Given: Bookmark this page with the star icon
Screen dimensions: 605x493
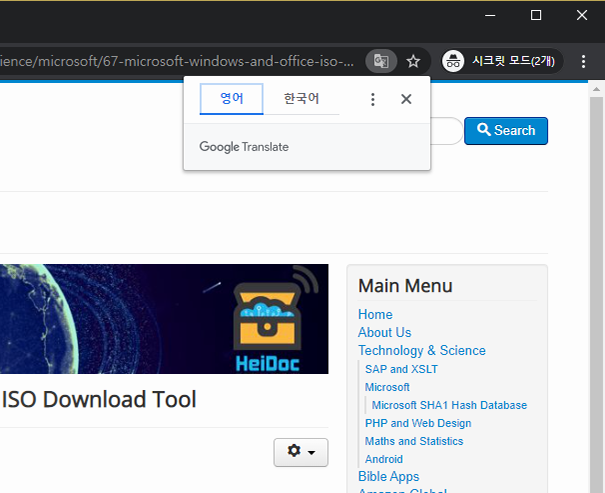Looking at the screenshot, I should [413, 61].
